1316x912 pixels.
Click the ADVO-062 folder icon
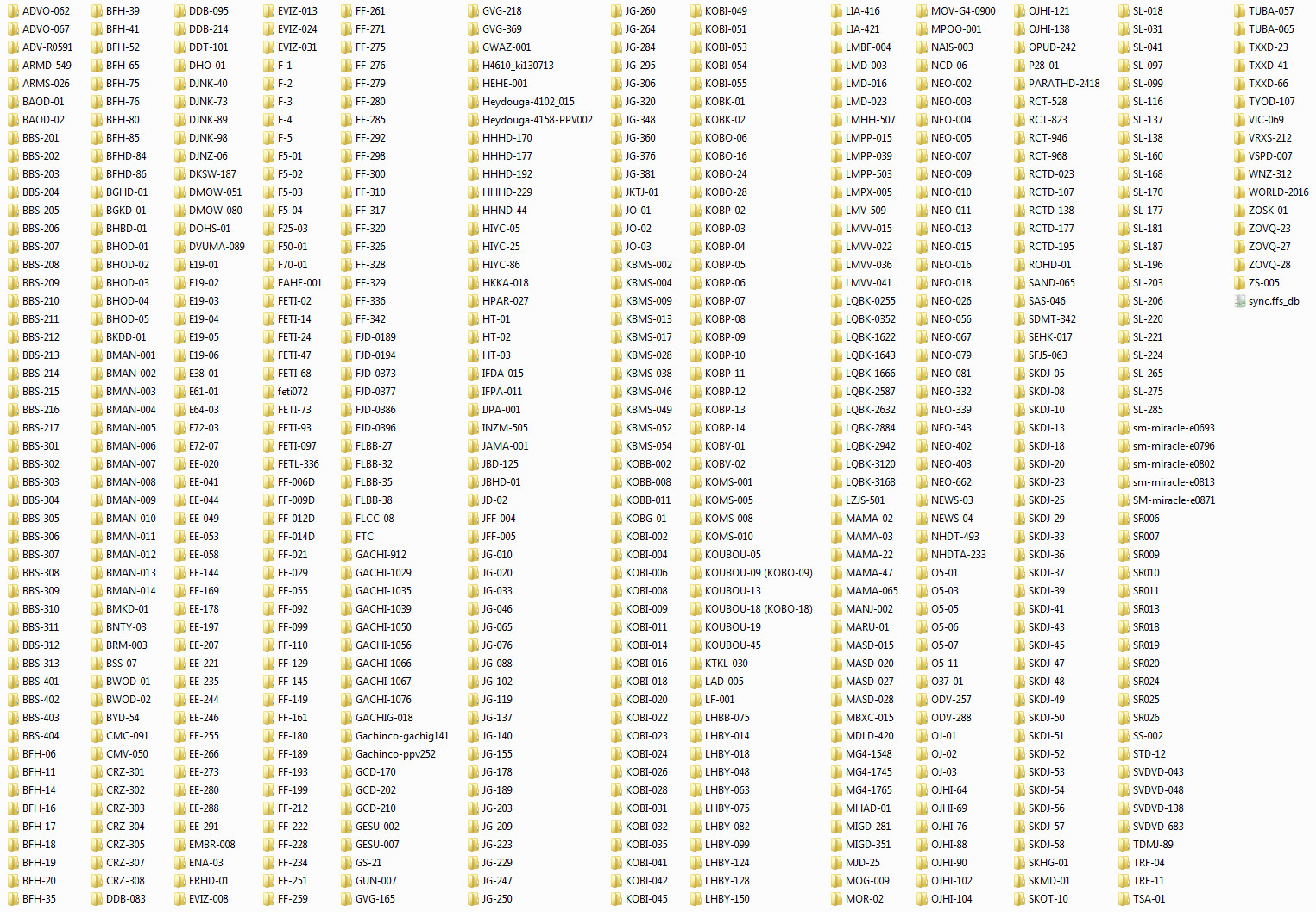click(13, 11)
